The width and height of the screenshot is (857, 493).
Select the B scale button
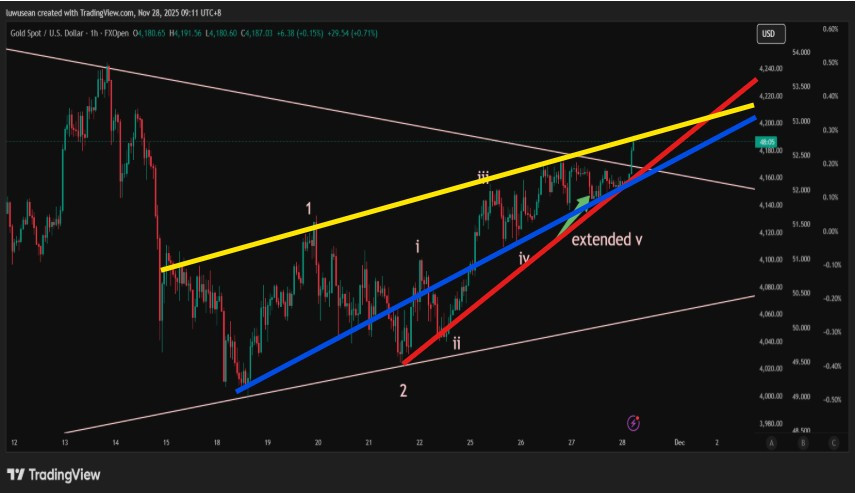coord(803,443)
